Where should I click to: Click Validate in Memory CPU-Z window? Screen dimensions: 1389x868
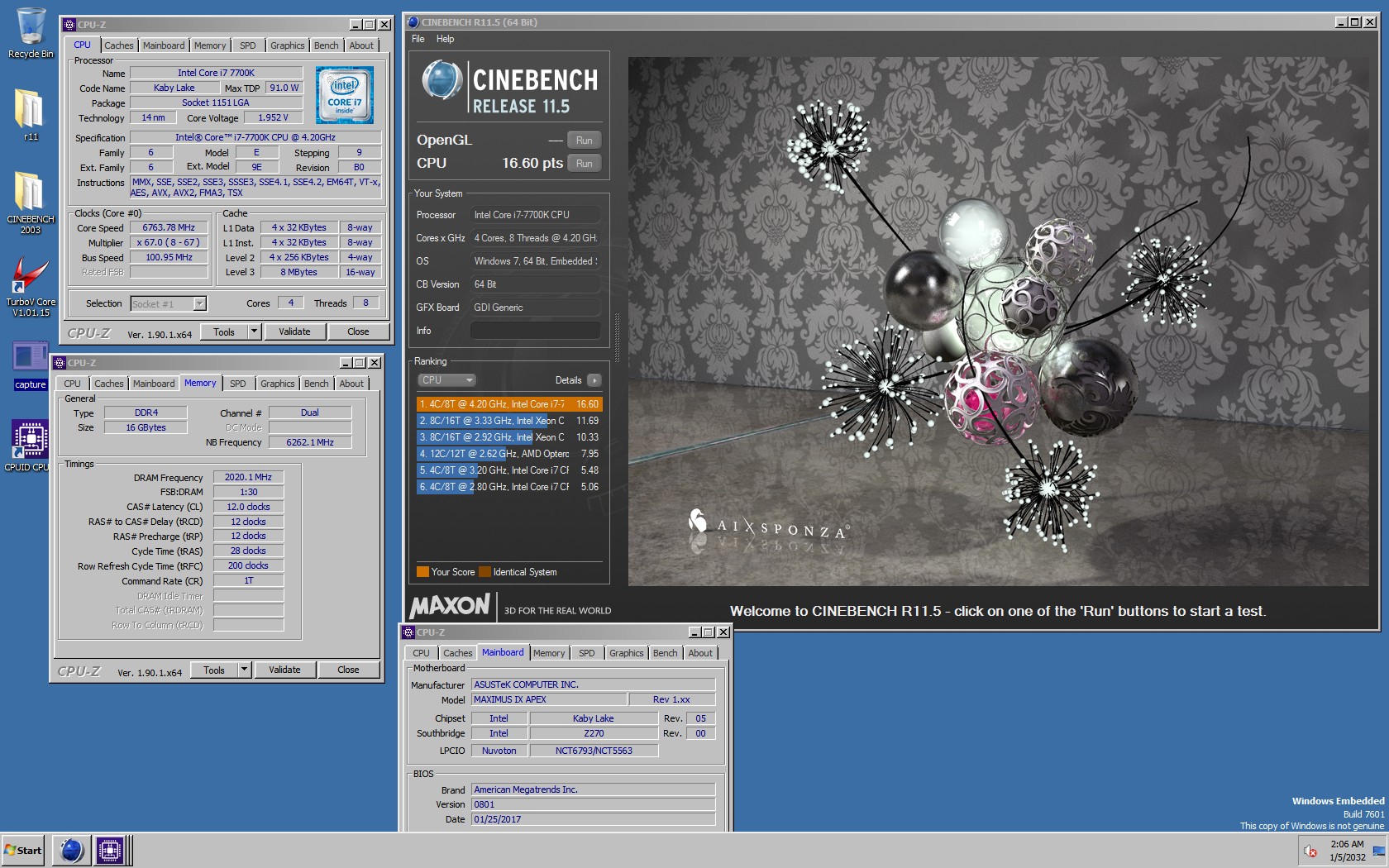coord(284,670)
